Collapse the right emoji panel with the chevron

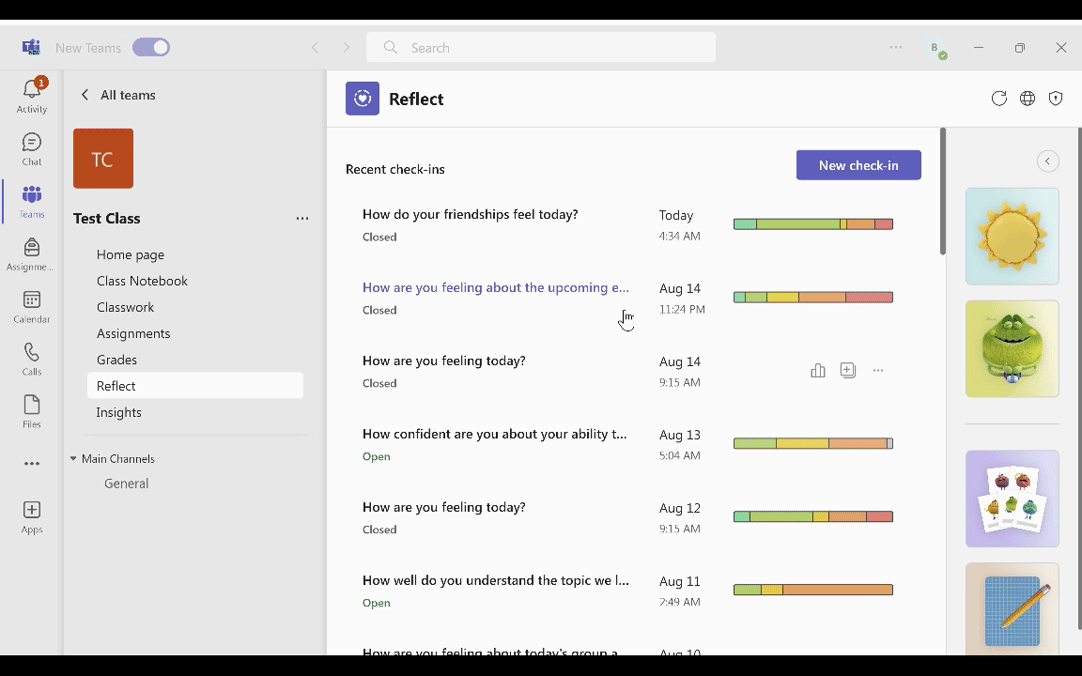click(1047, 161)
